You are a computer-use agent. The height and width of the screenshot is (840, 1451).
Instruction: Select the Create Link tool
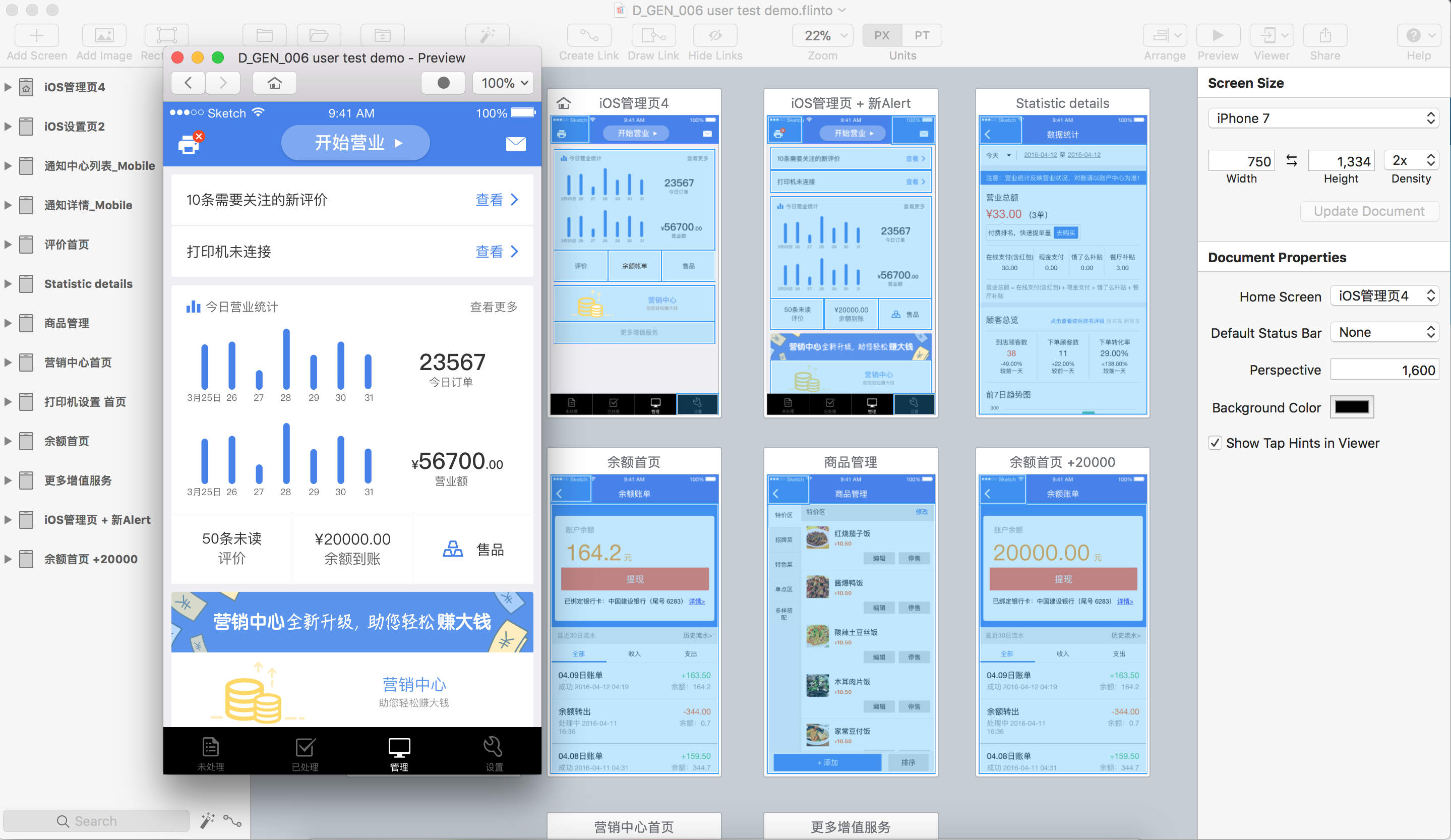tap(588, 36)
